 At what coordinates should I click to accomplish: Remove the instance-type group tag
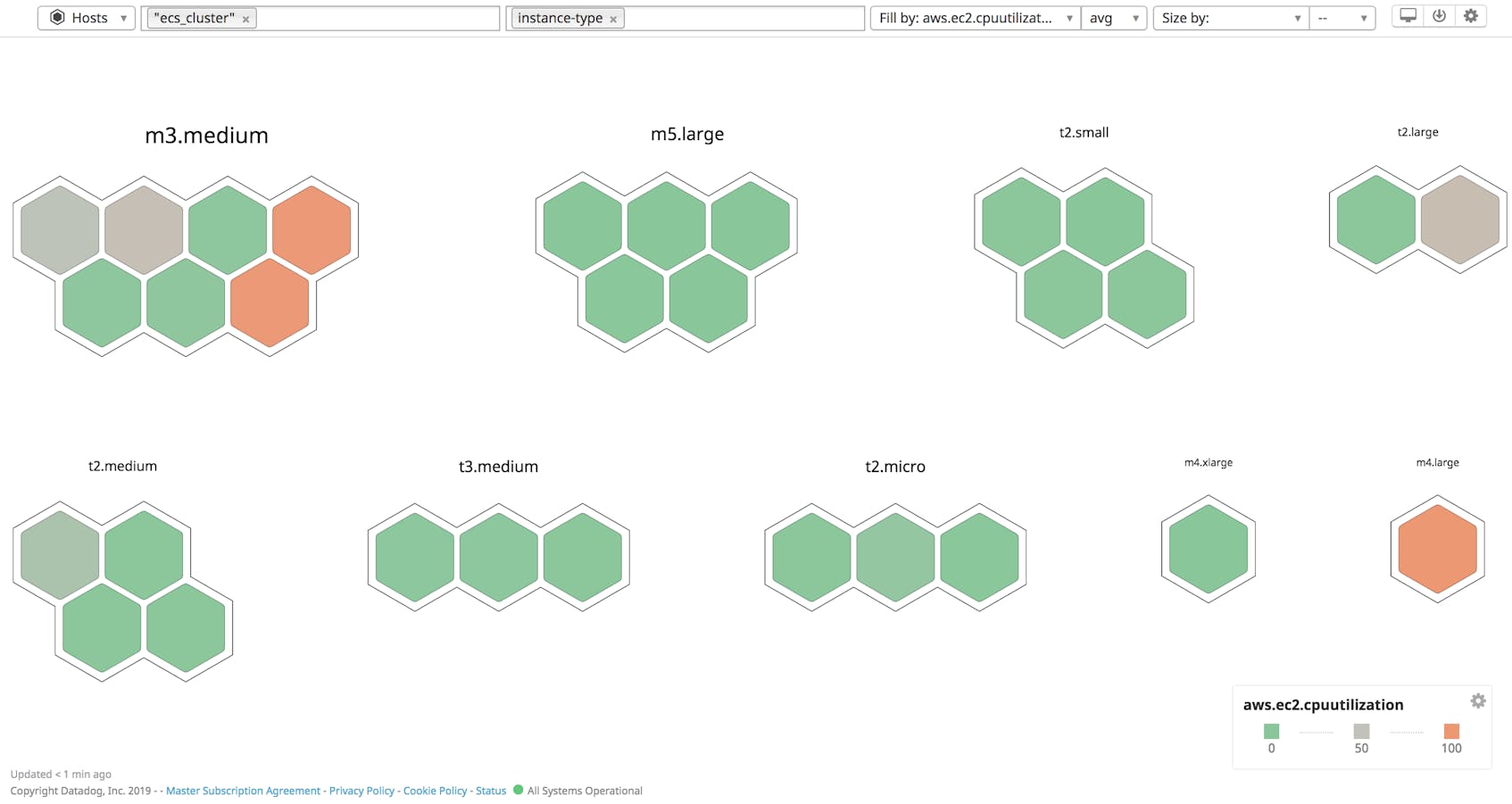coord(613,19)
